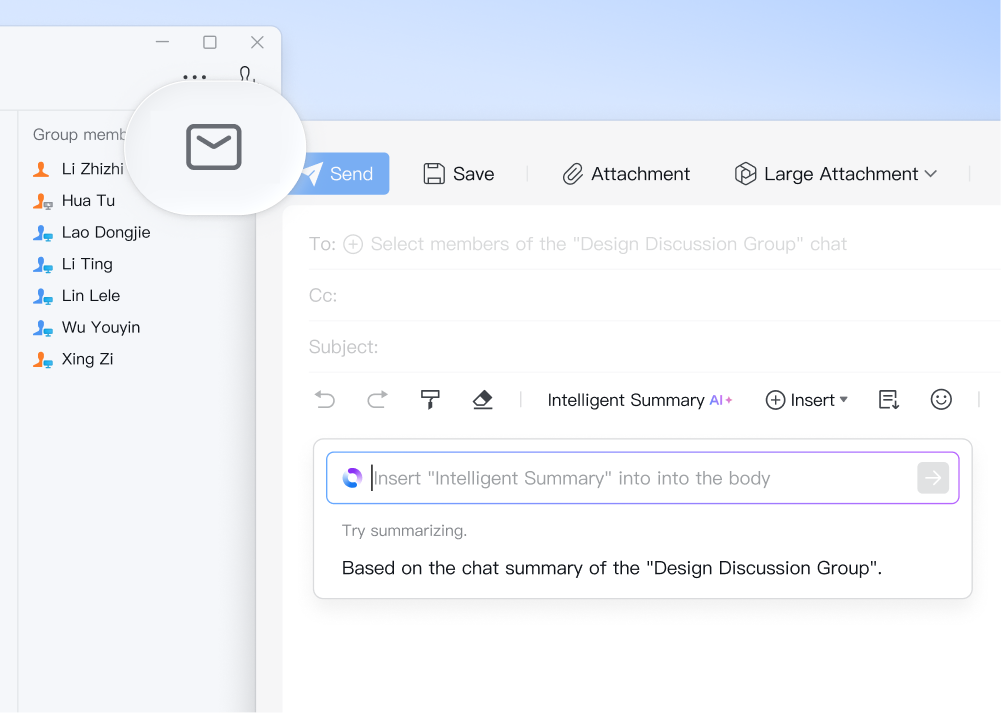This screenshot has height=713, width=1001.
Task: Open the three-dots more options menu
Action: [x=195, y=77]
